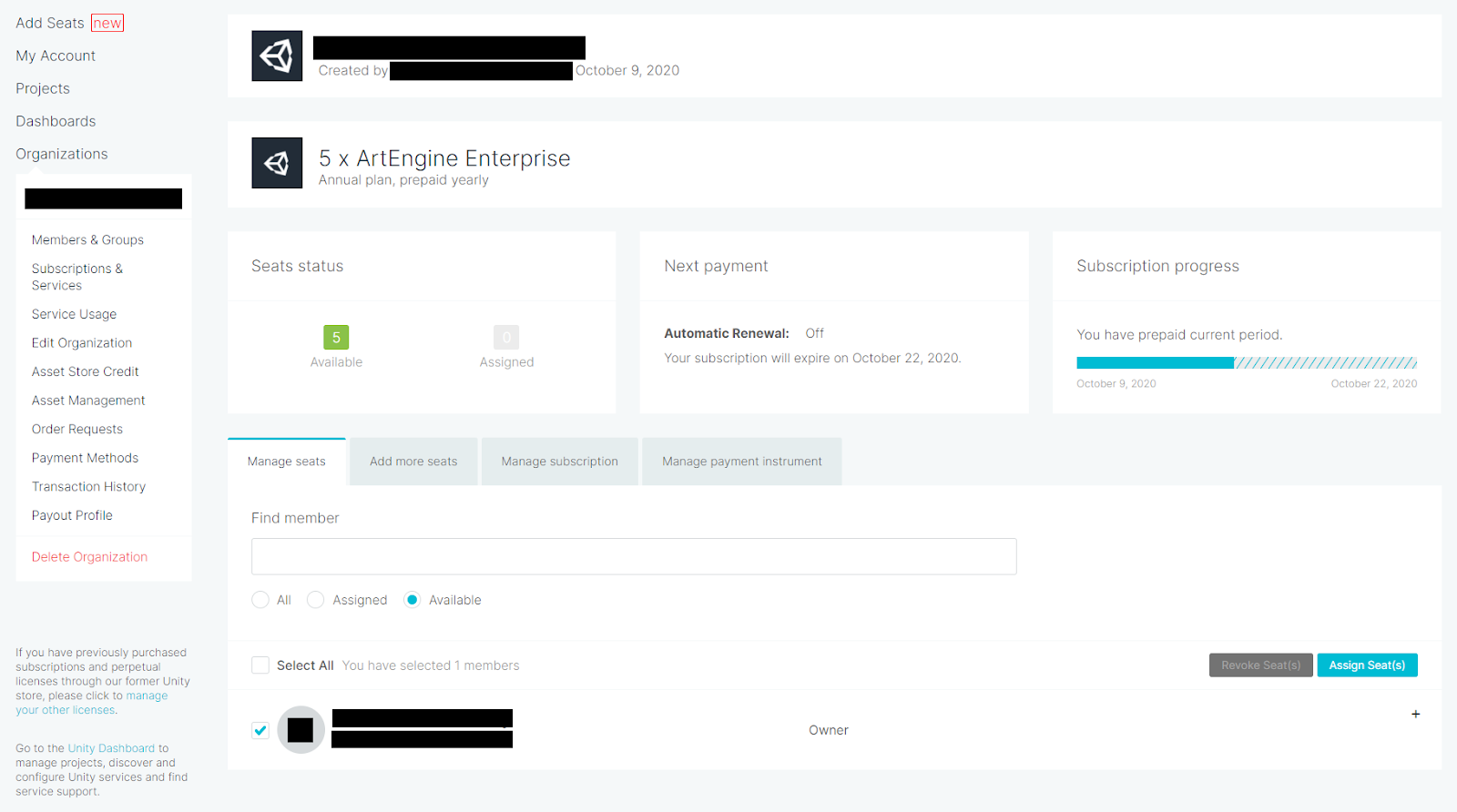
Task: Follow the Unity Dashboard link
Action: (x=111, y=748)
